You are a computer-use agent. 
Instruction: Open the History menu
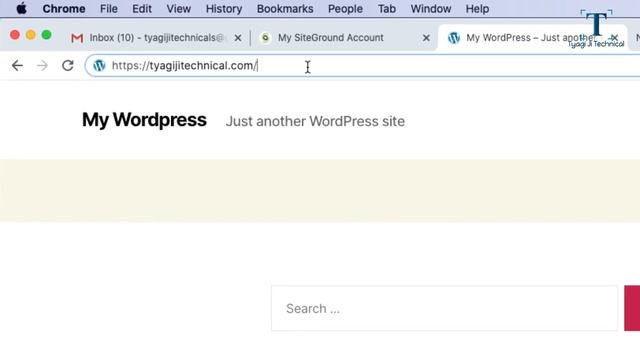click(224, 9)
